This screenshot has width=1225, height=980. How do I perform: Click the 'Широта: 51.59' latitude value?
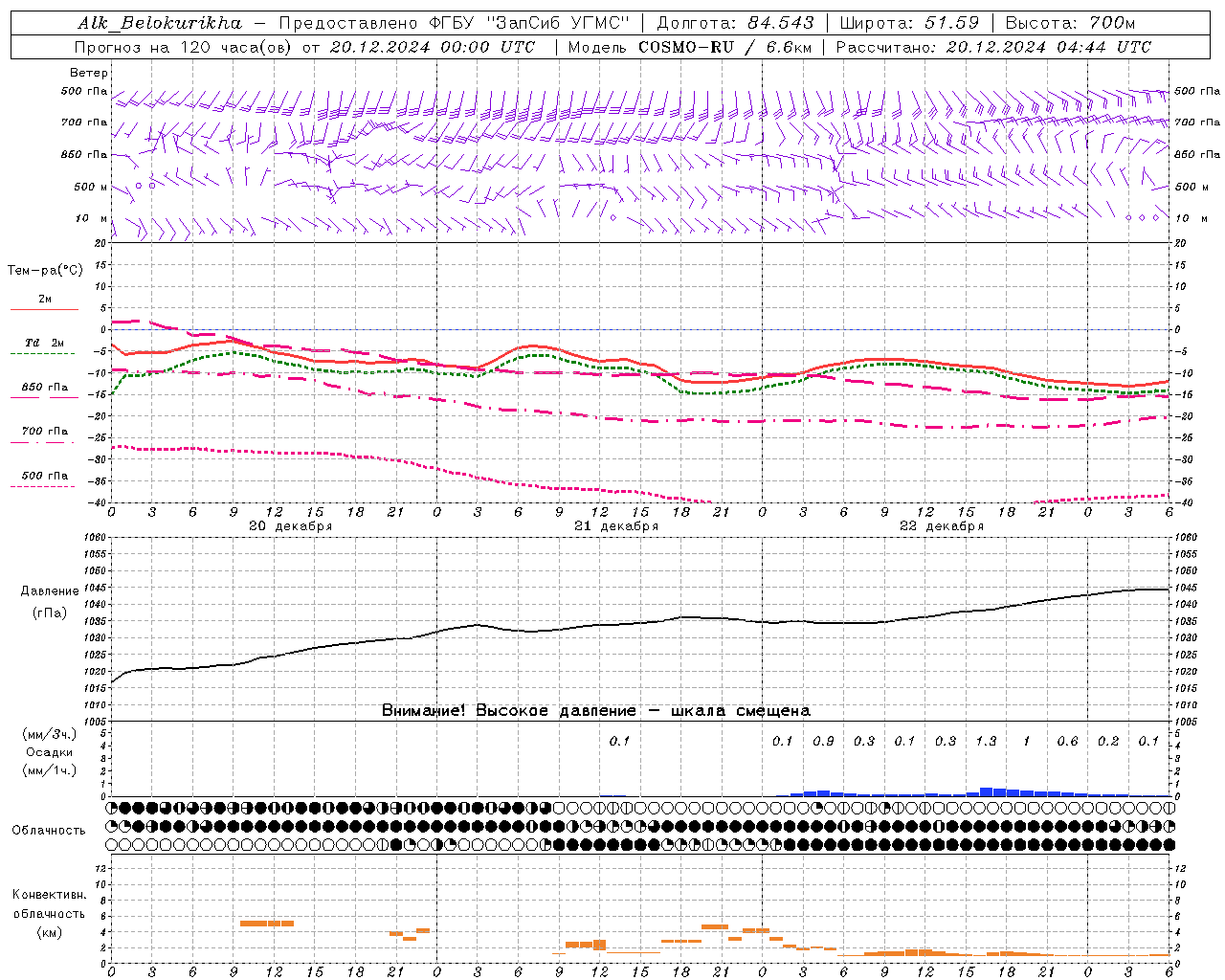coord(909,22)
